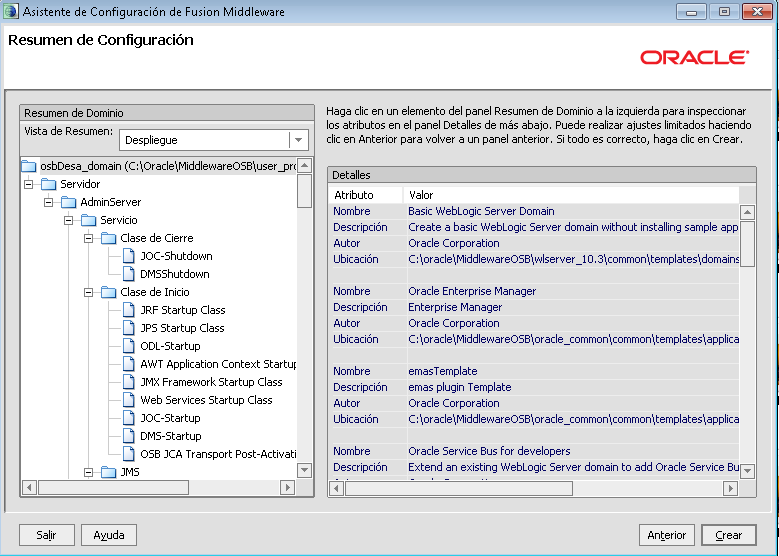This screenshot has height=556, width=779.
Task: Click the DMSShutdown document icon
Action: point(129,274)
